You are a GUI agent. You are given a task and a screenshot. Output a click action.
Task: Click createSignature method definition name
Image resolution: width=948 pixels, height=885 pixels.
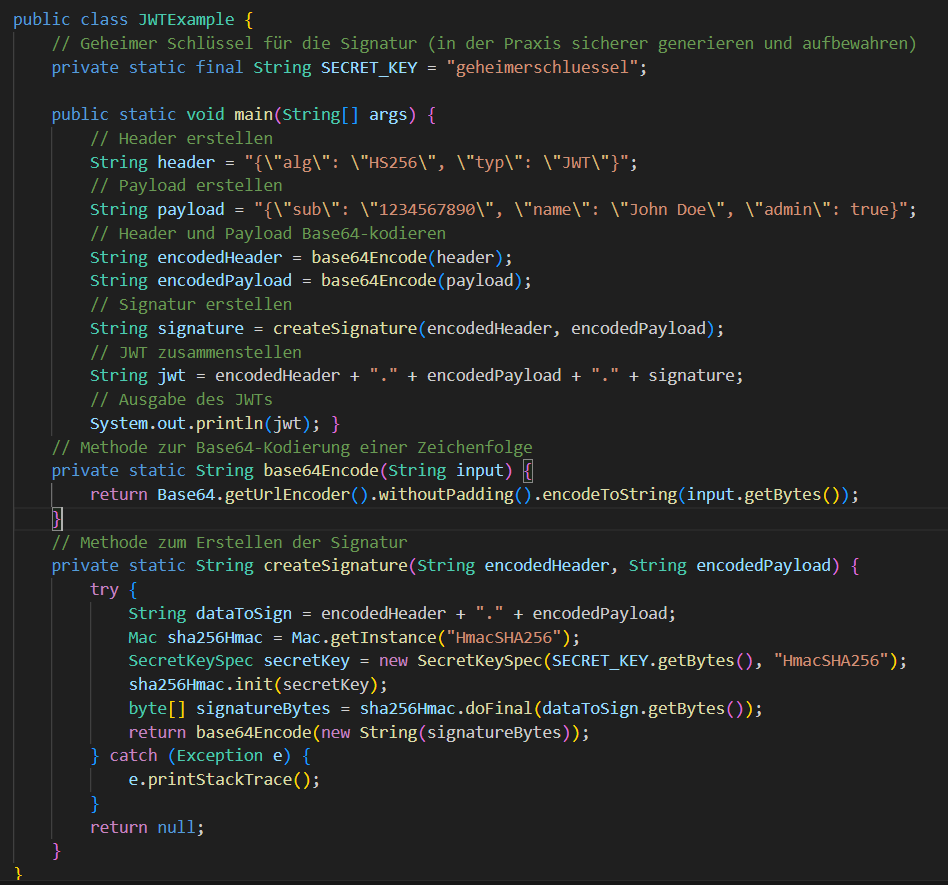[336, 566]
